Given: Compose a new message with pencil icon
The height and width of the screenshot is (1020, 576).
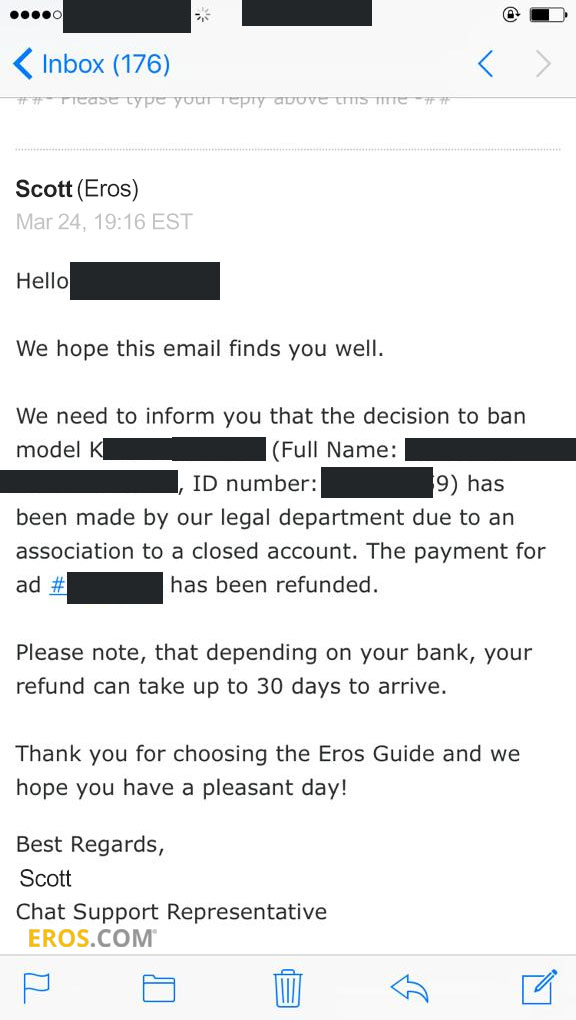Looking at the screenshot, I should coord(540,987).
